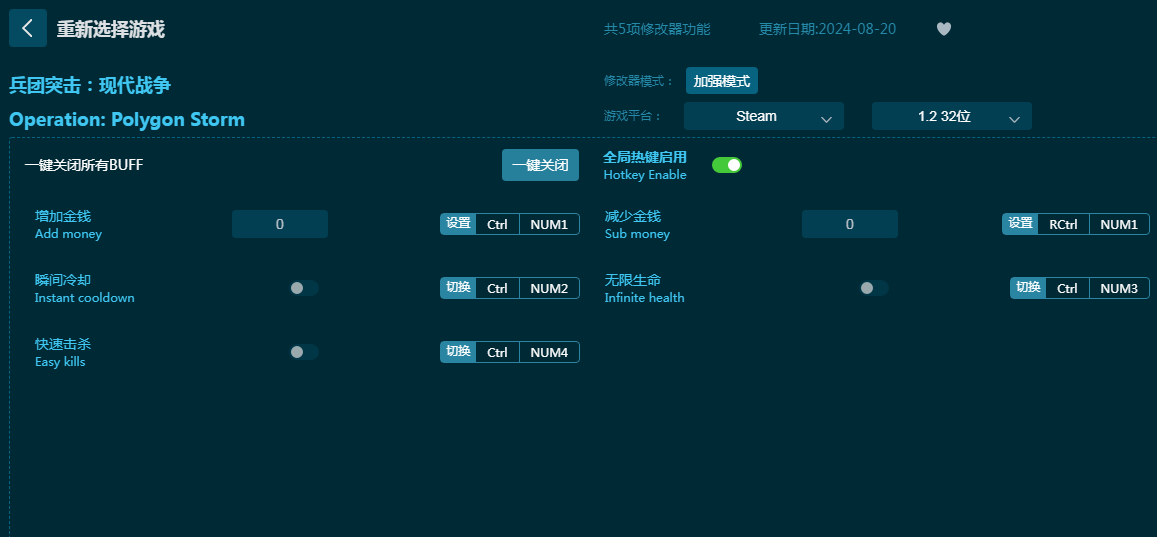Enable the Easy kills toggle
This screenshot has width=1157, height=537.
coord(303,352)
